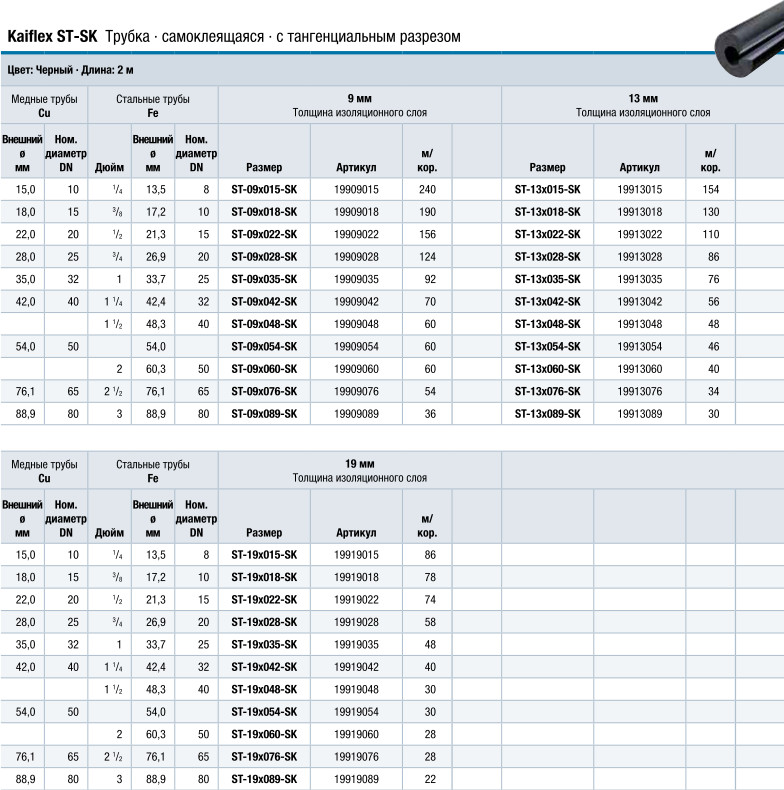The width and height of the screenshot is (784, 790).
Task: Click the '19 мм' thickness header
Action: [359, 464]
